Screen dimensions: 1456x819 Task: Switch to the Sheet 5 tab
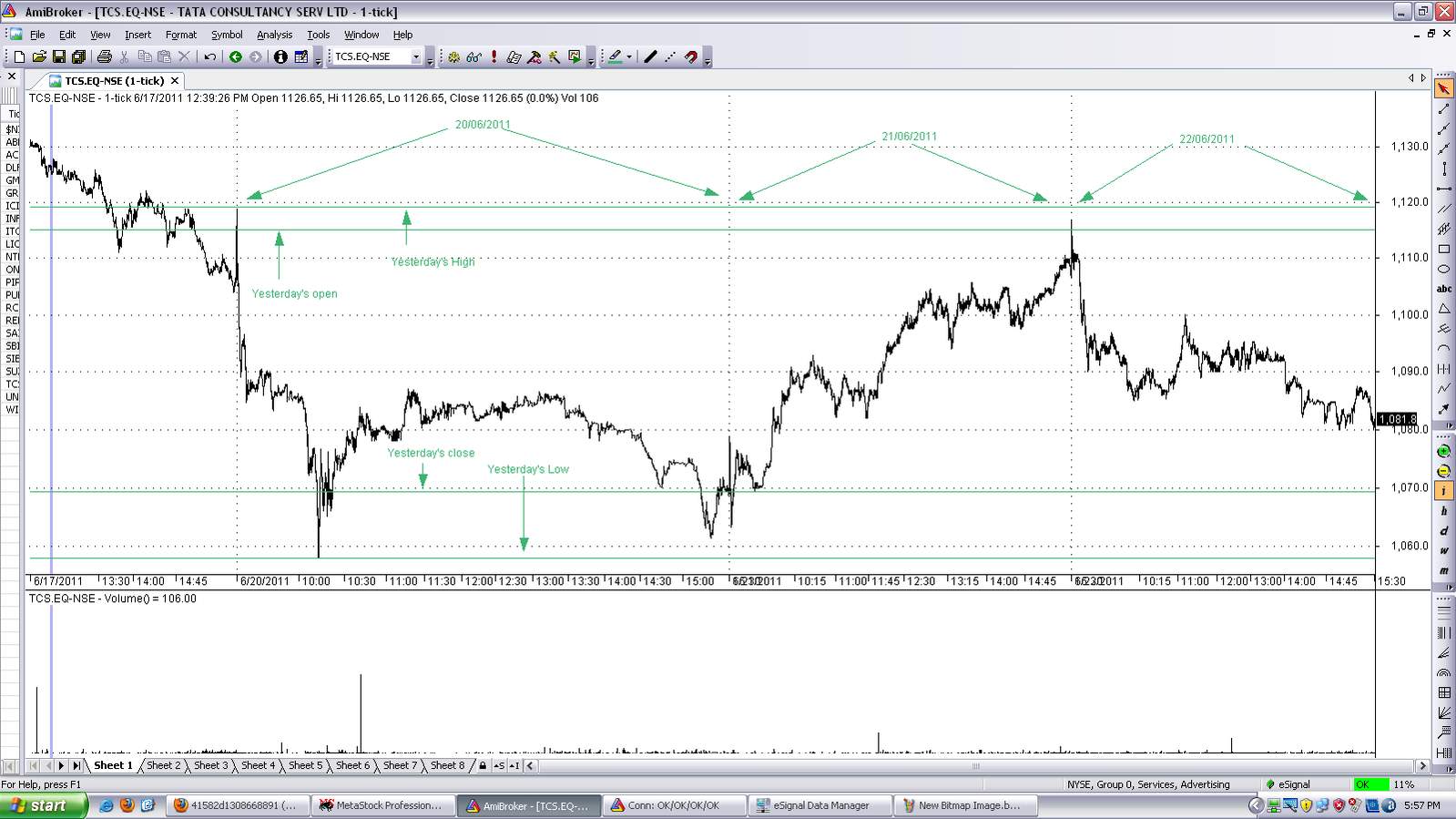(306, 765)
